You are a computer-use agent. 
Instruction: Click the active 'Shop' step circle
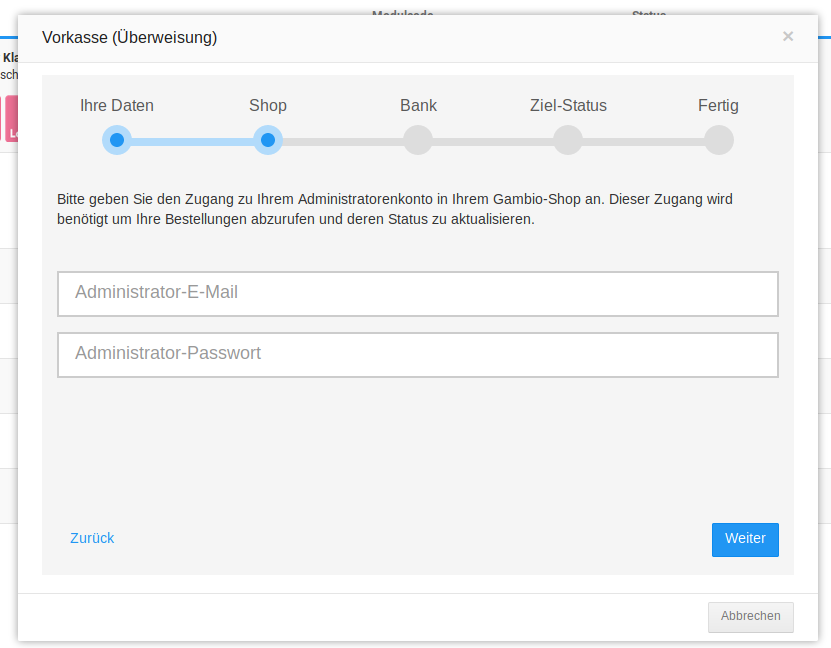click(x=267, y=140)
